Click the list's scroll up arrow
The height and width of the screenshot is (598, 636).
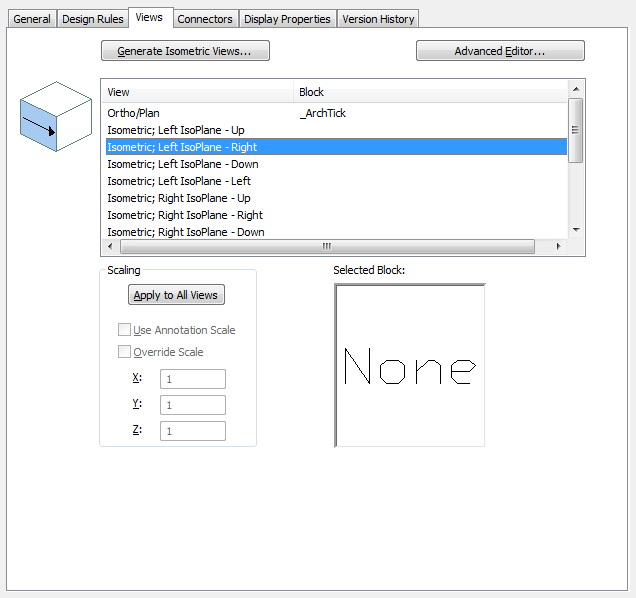[576, 89]
